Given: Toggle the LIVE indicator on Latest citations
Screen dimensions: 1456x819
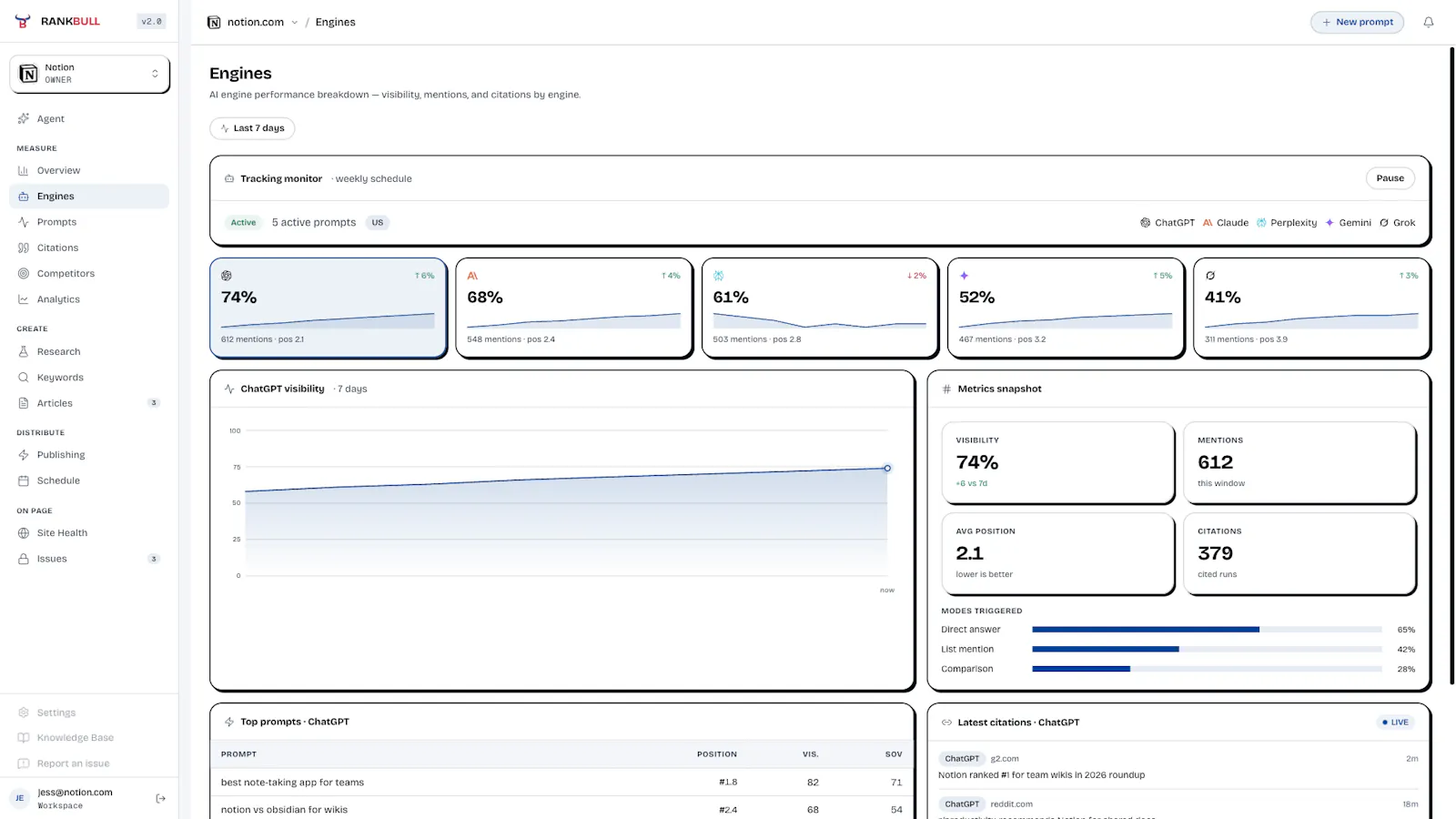Looking at the screenshot, I should pos(1395,723).
